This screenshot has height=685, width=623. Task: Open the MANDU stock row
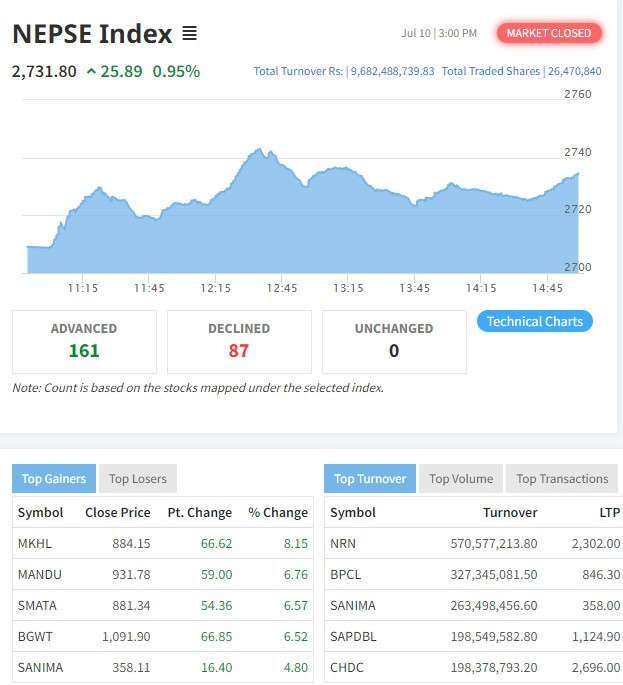tap(37, 574)
